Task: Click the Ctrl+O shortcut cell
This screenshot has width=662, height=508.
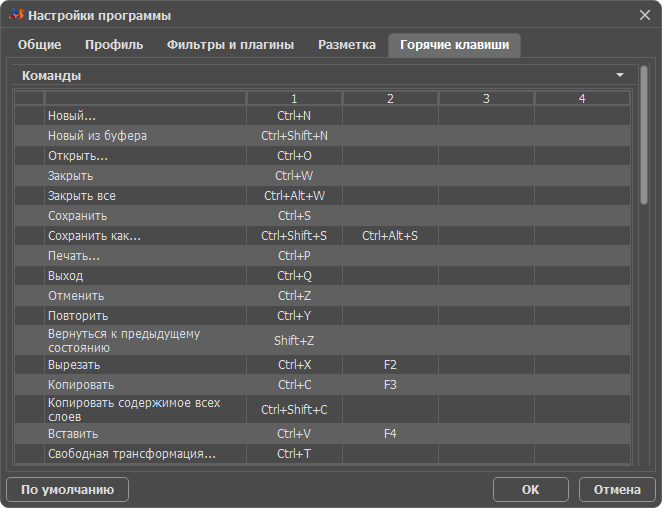Action: pos(294,156)
